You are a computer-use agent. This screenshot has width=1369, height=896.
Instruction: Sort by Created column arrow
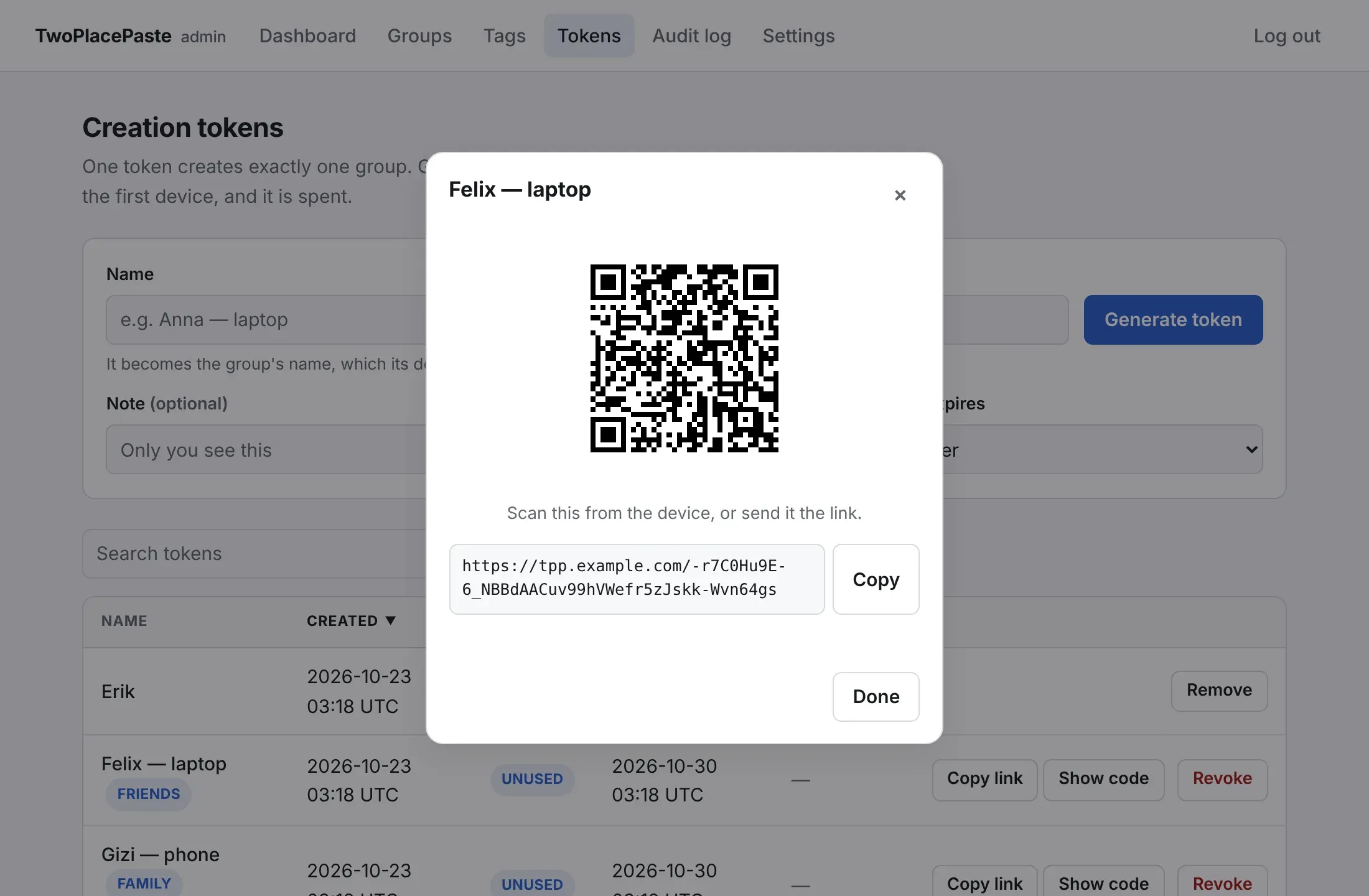click(x=391, y=620)
